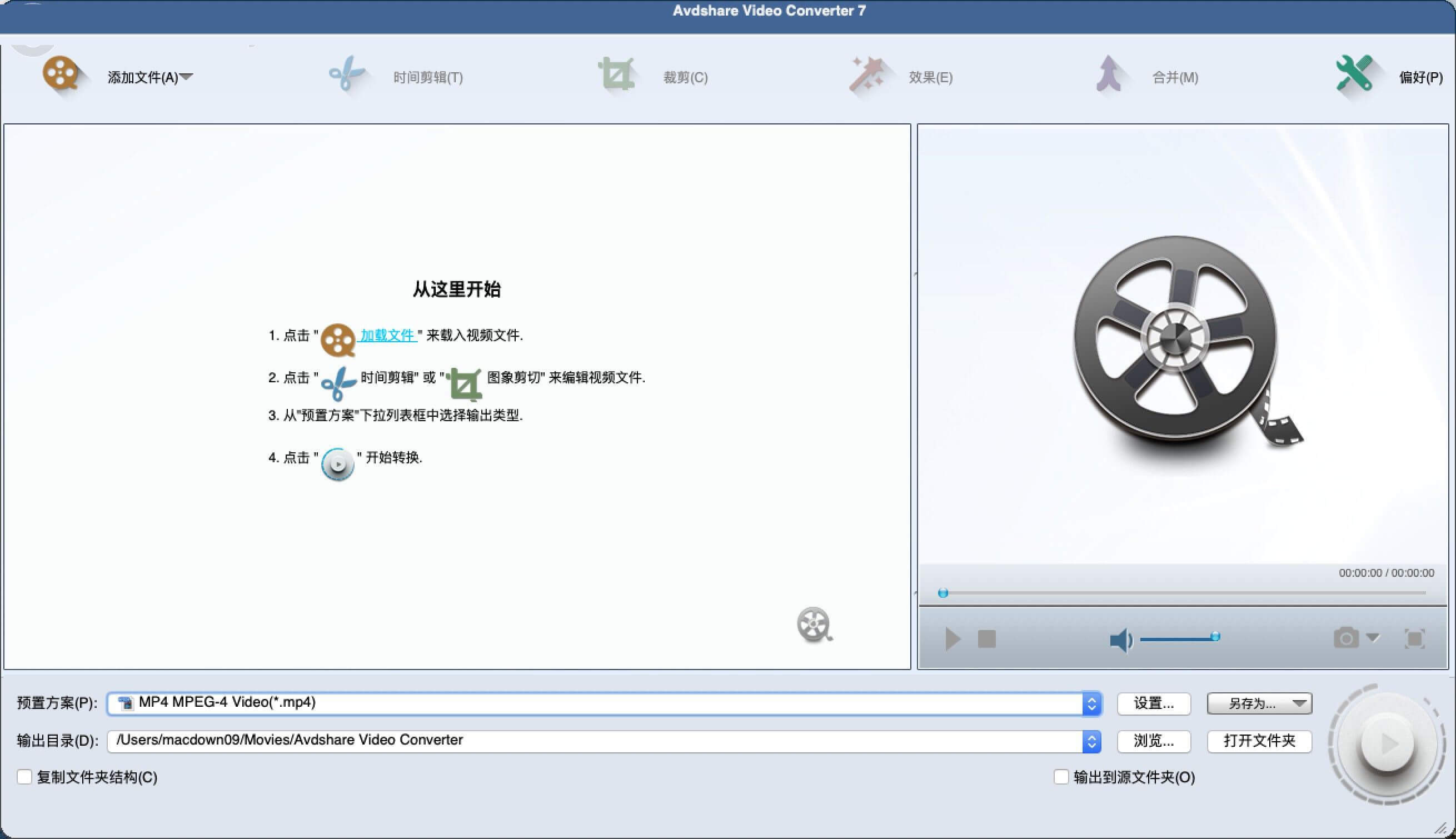Enable 输出到源文件夹(O) checkbox

[x=1061, y=777]
